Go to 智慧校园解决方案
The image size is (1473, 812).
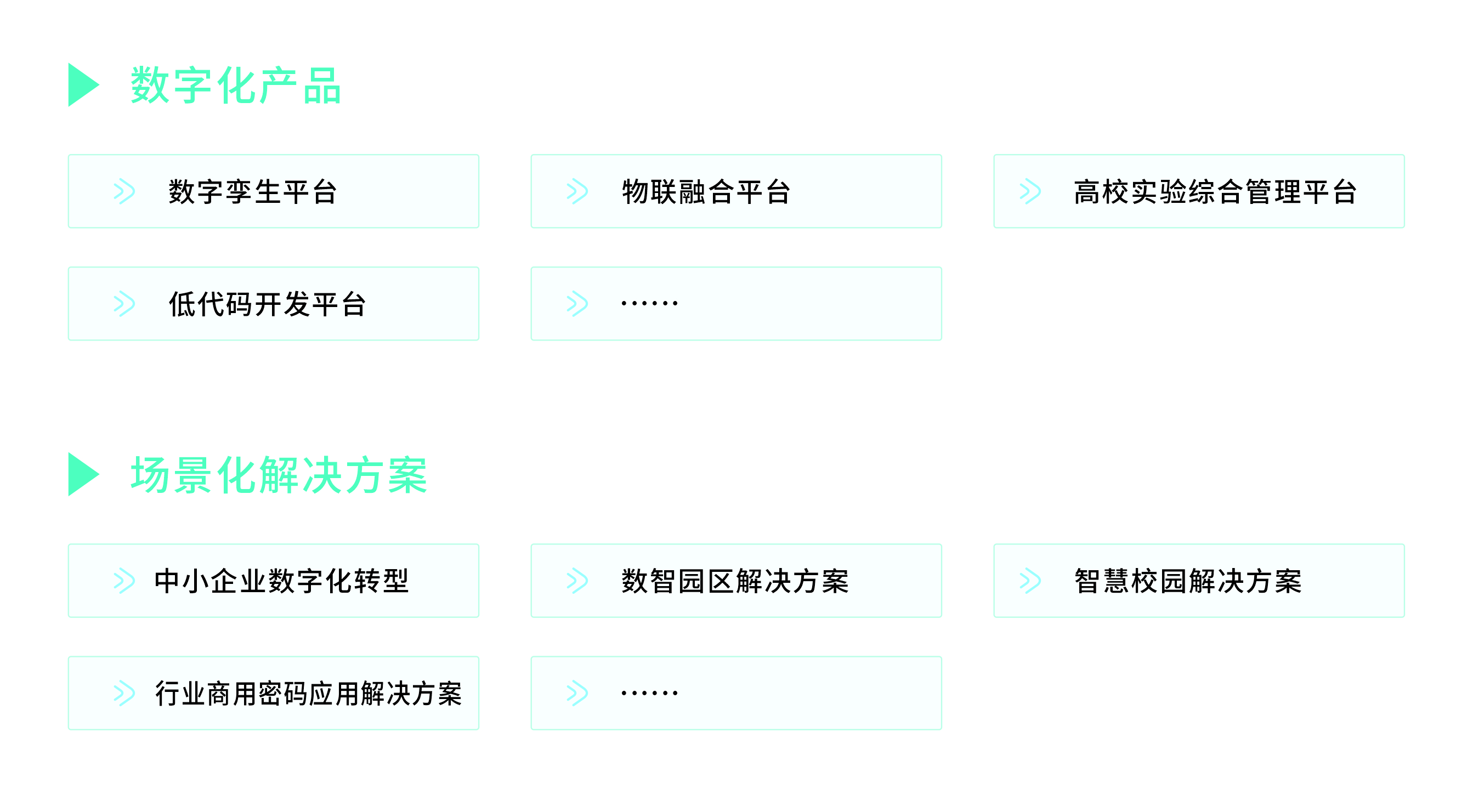pos(1199,581)
